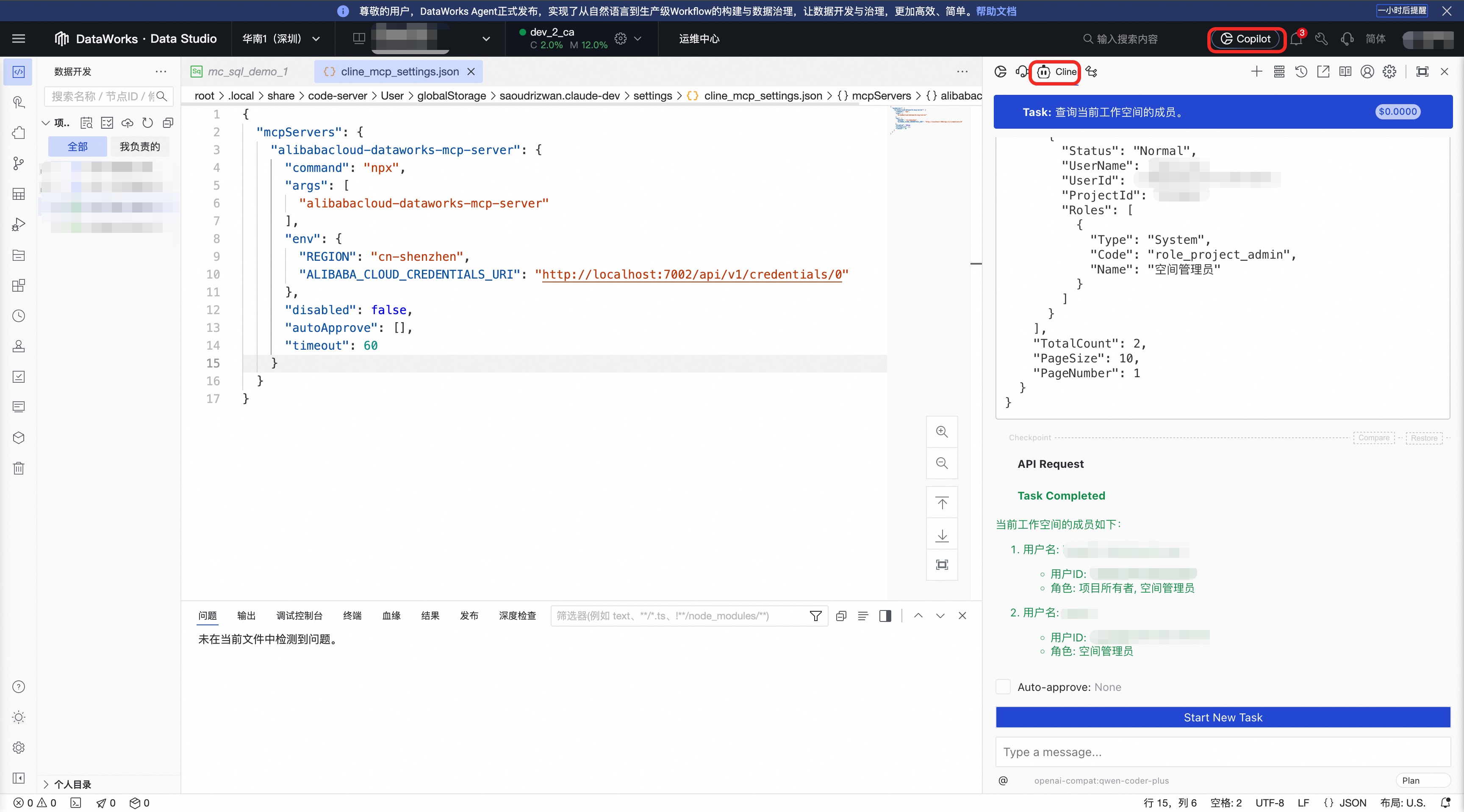1464x812 pixels.
Task: Open the 华南1 (深圳) region dropdown
Action: pos(281,39)
